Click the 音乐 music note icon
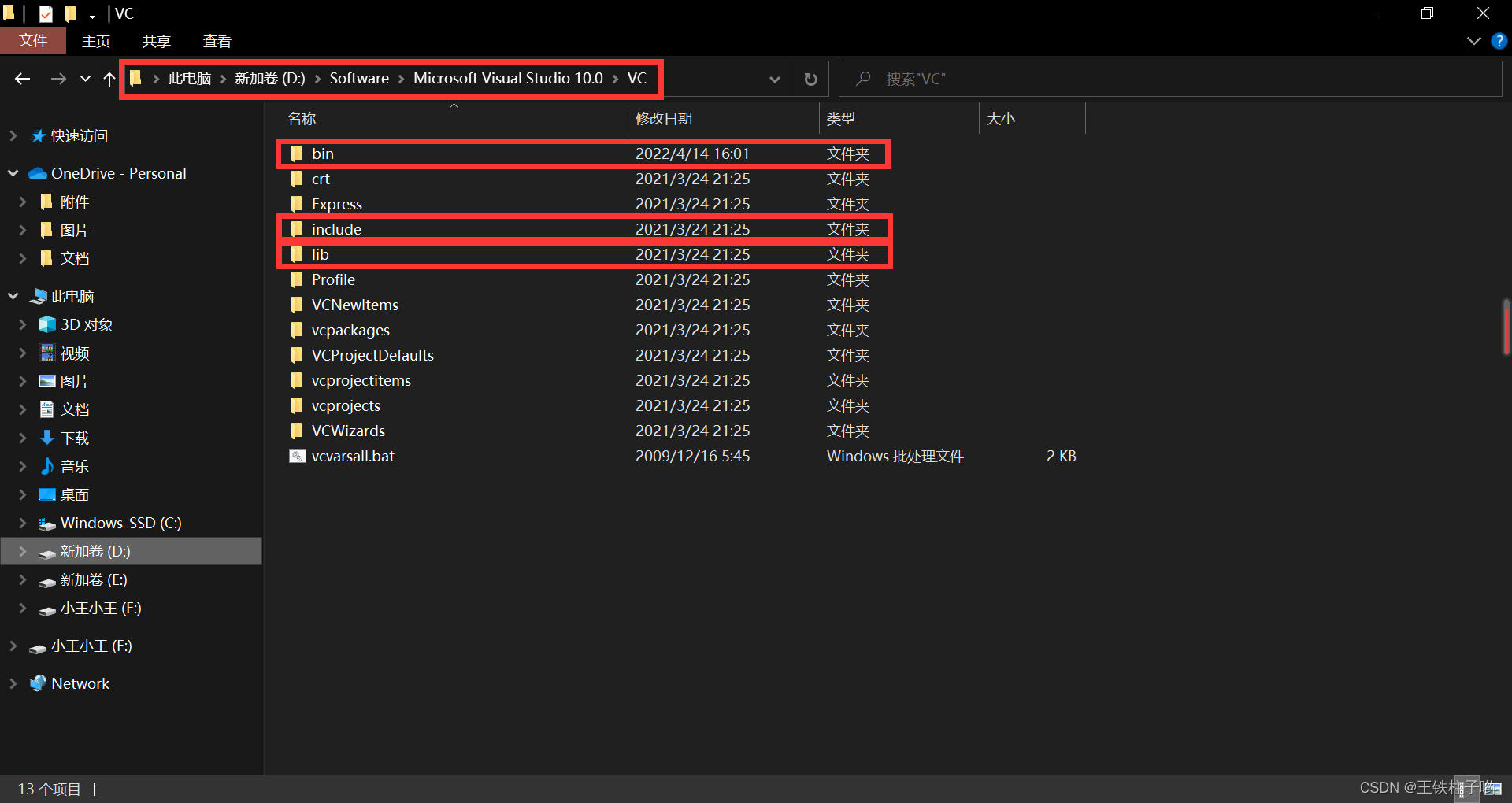This screenshot has width=1512, height=803. click(x=47, y=466)
